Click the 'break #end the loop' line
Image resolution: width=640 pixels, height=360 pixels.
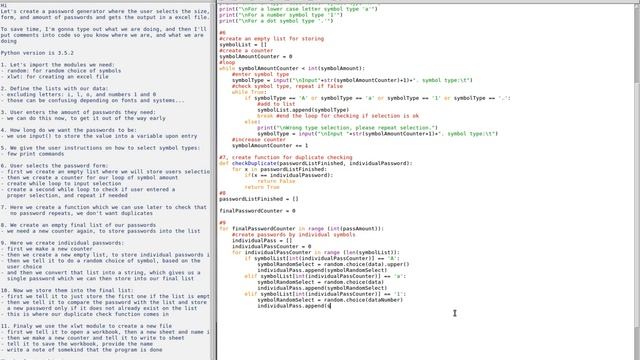[x=338, y=116]
